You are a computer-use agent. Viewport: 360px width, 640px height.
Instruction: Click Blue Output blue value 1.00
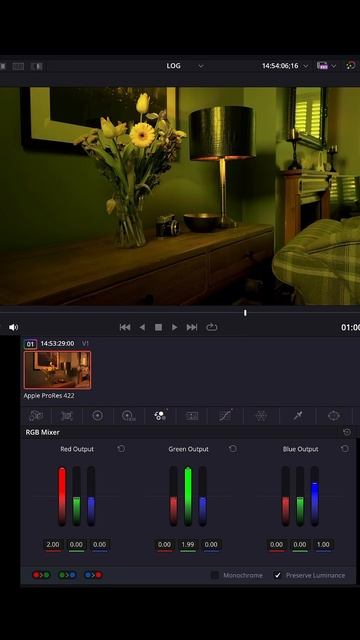point(323,544)
